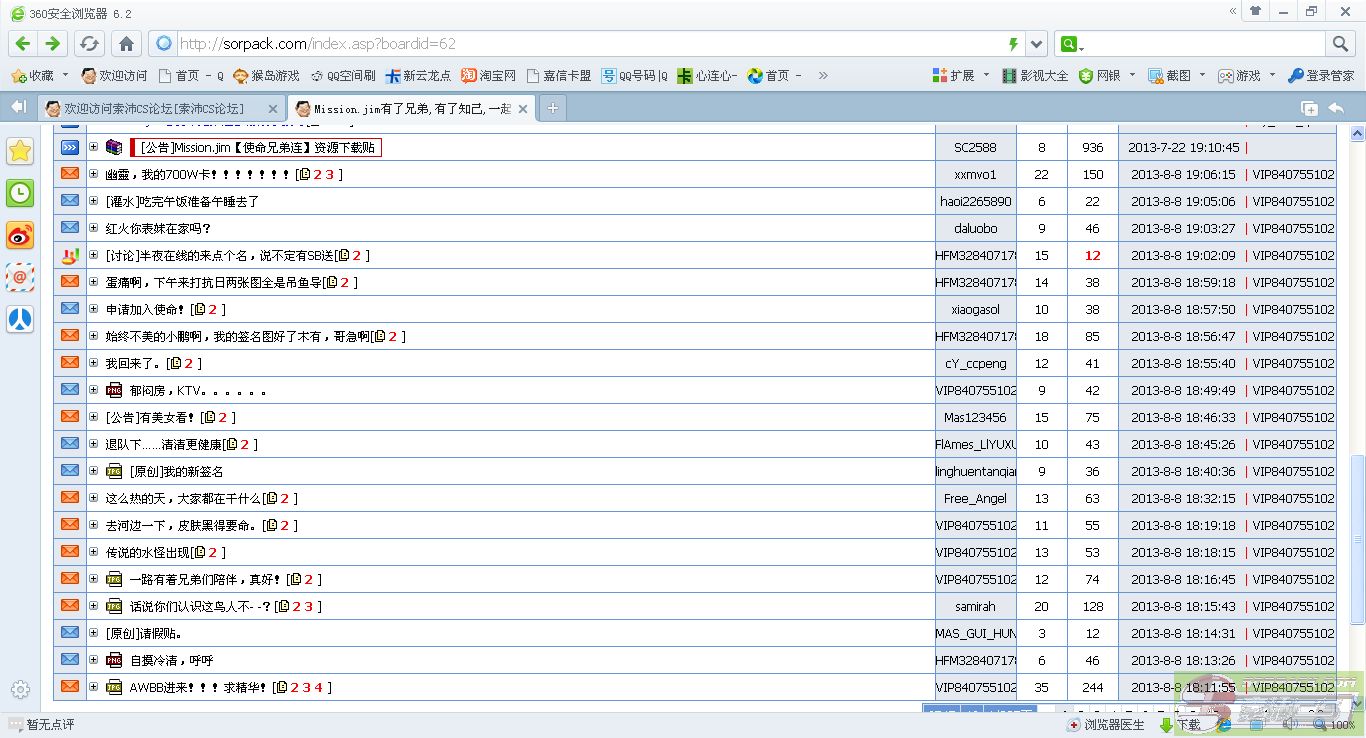1366x738 pixels.
Task: Go to the browser home page
Action: 126,44
